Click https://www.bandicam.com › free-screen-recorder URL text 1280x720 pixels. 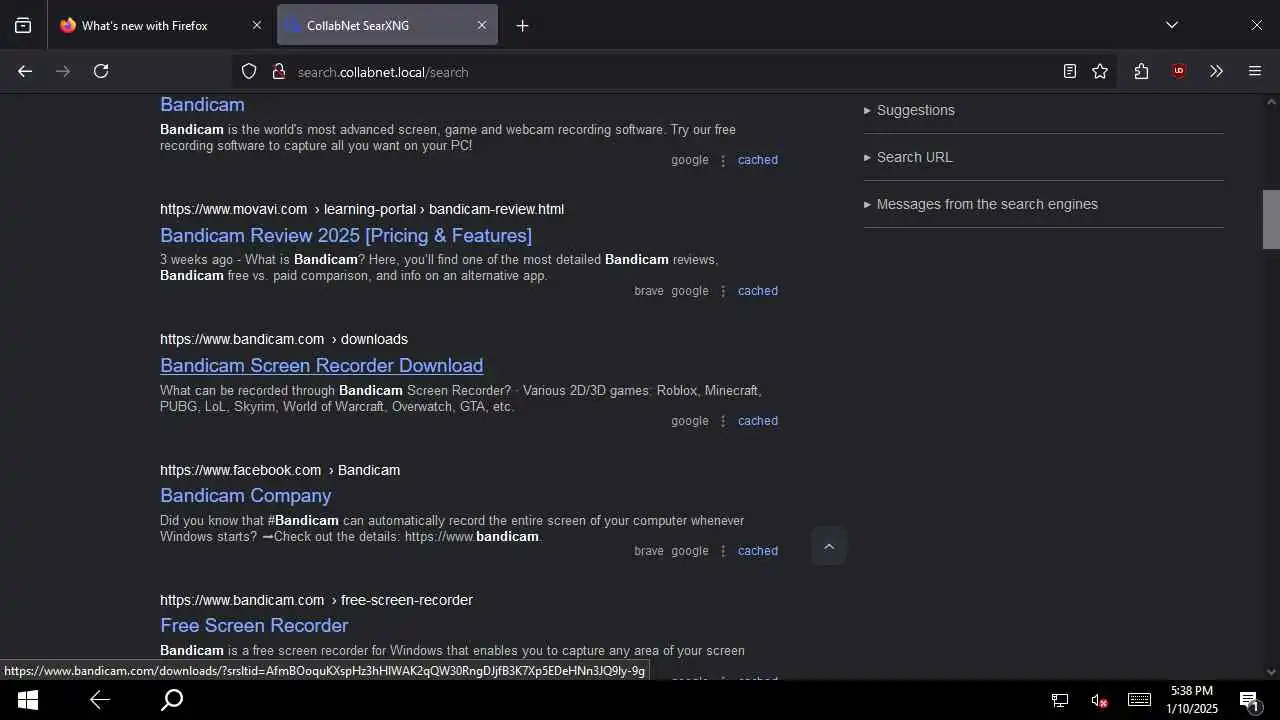pos(316,600)
